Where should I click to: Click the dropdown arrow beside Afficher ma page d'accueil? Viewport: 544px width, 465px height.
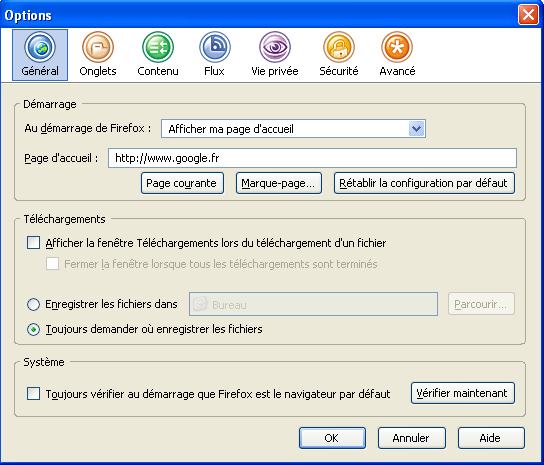click(x=416, y=129)
